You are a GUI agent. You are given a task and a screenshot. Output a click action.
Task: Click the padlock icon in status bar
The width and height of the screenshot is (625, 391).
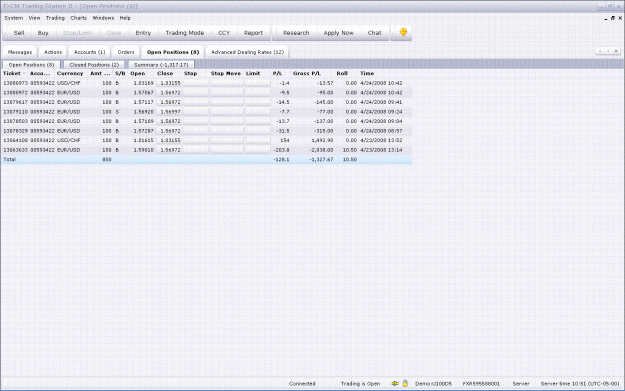coord(405,383)
